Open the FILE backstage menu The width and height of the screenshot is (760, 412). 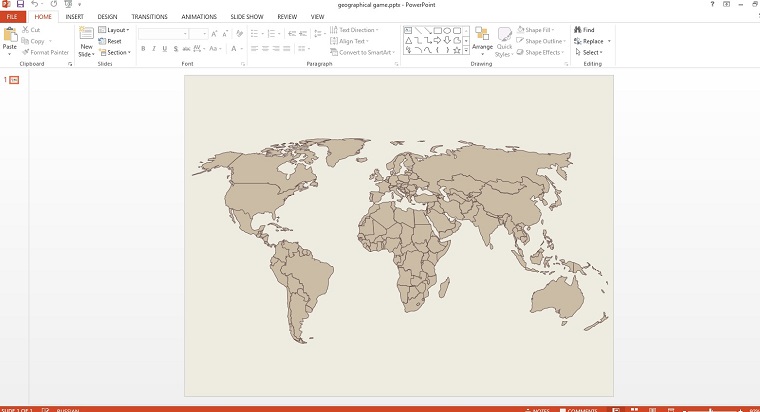(12, 17)
